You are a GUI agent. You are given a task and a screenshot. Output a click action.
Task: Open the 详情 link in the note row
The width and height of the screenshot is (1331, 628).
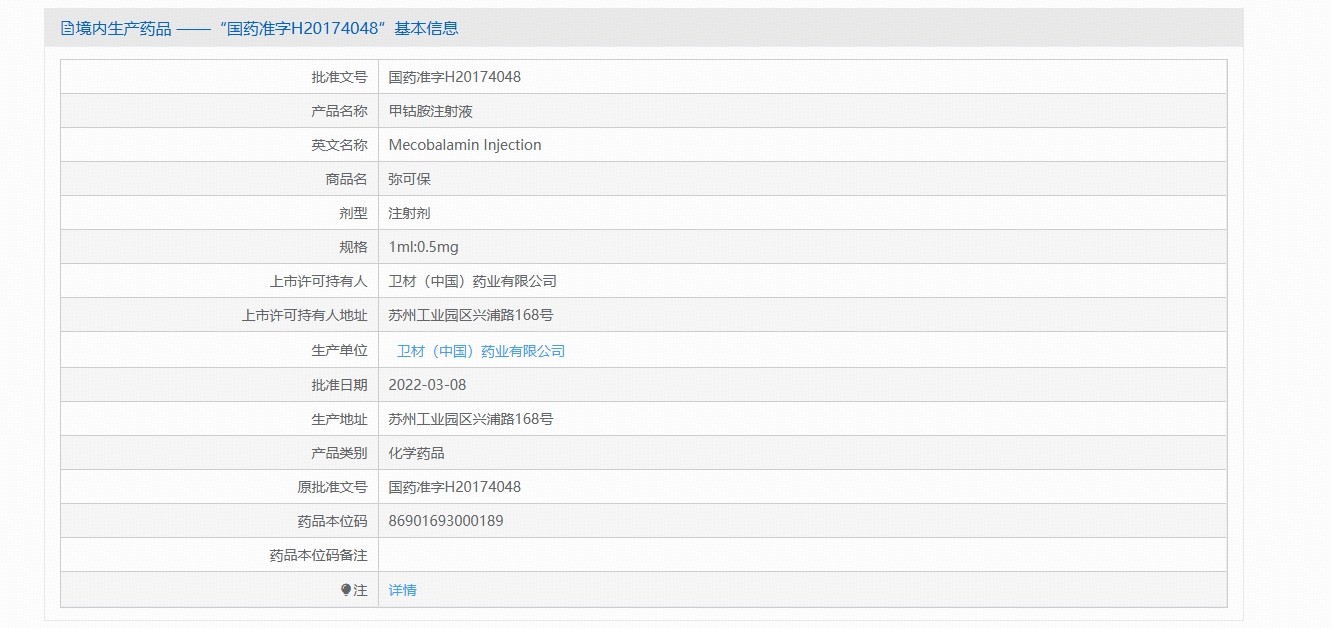coord(402,590)
